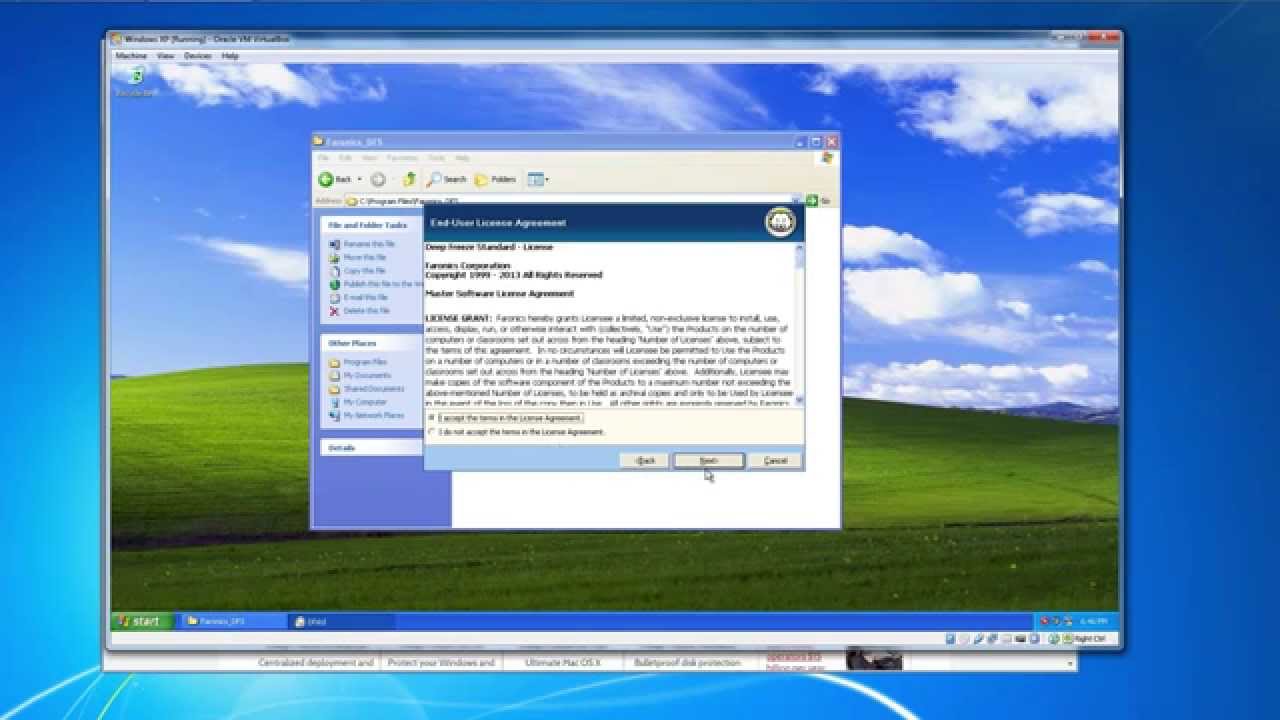Viewport: 1280px width, 720px height.
Task: Open Search in the Explorer toolbar
Action: point(447,180)
